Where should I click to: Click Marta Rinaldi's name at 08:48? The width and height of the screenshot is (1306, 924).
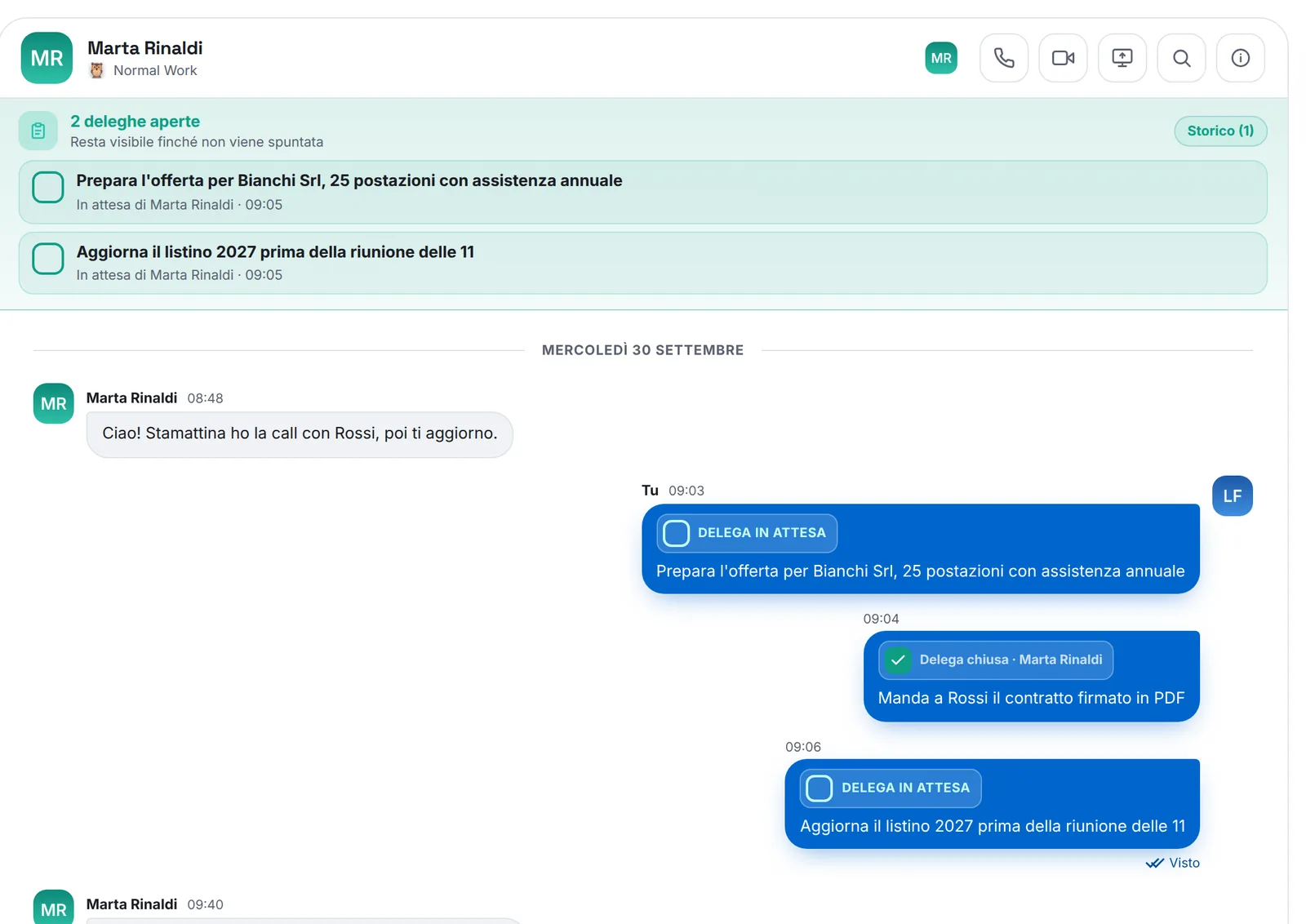(x=131, y=398)
